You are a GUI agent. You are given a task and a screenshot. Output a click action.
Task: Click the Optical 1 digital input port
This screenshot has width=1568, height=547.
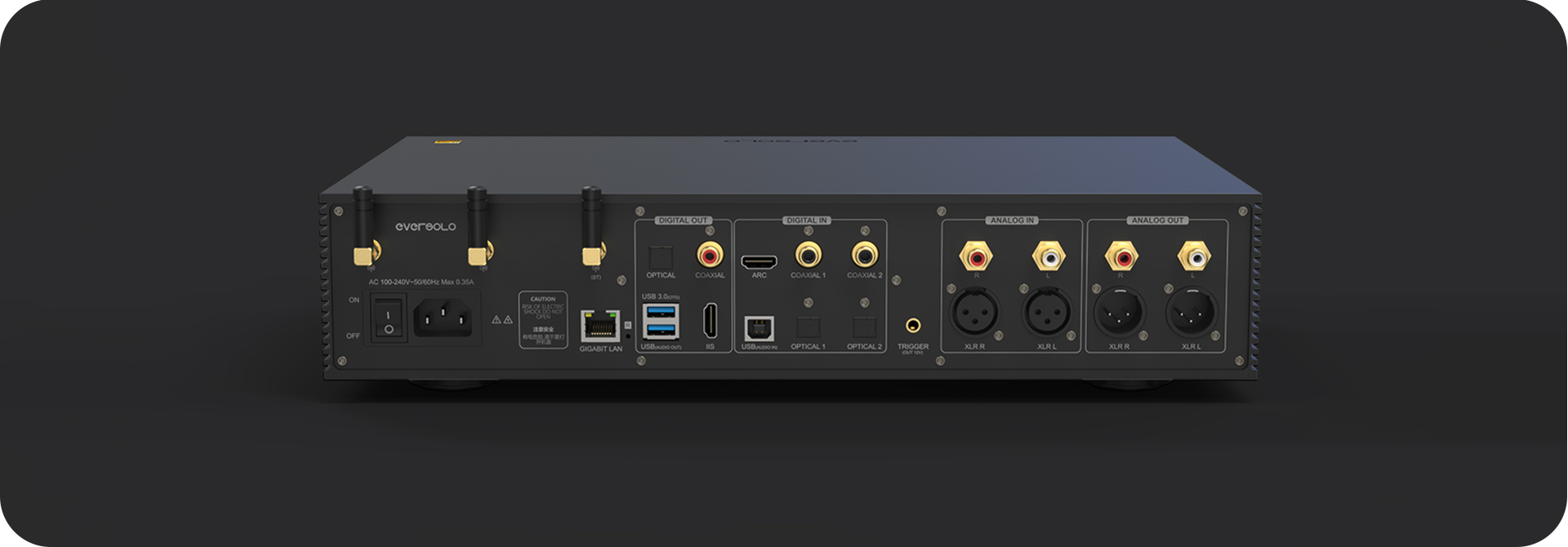[808, 327]
